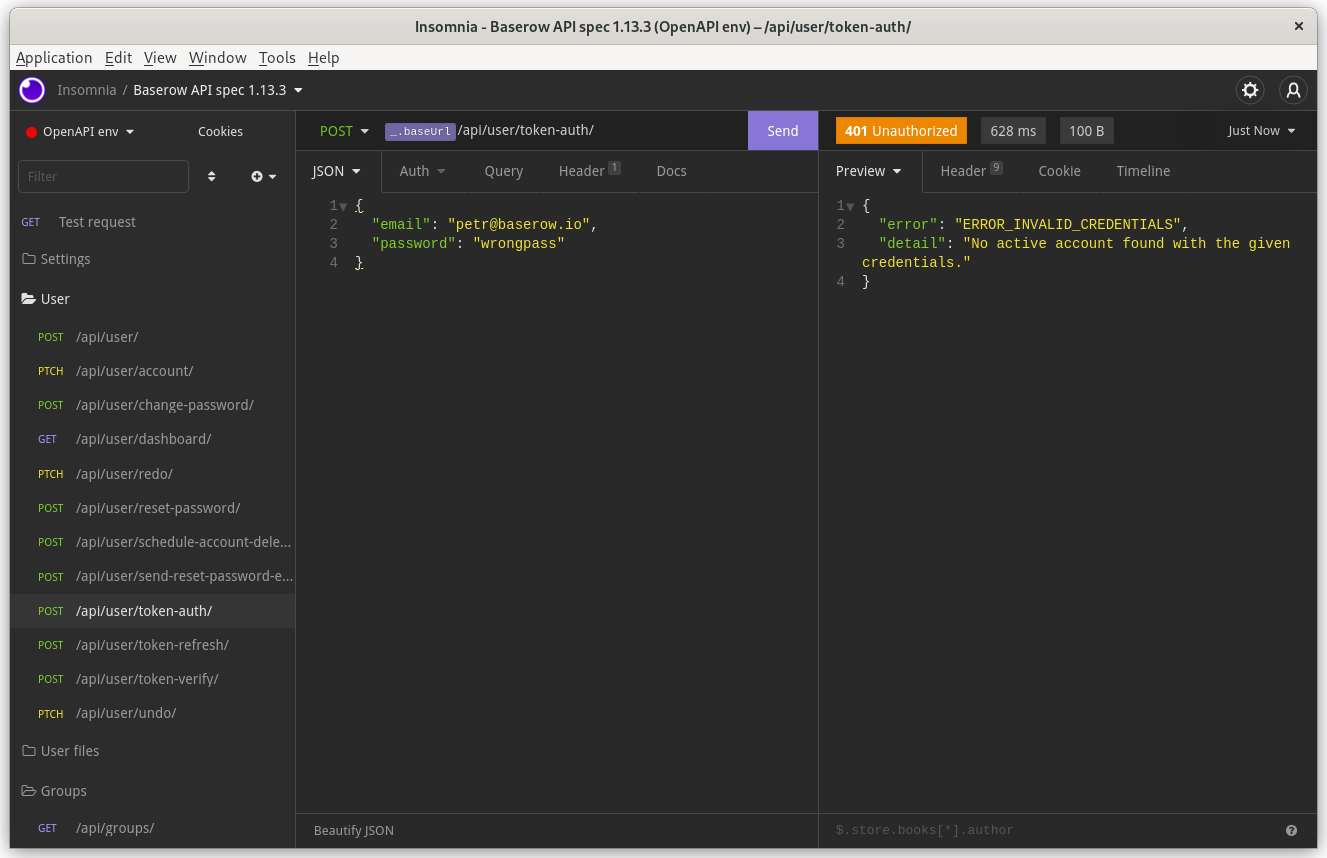Open the User files folder
Screen dimensions: 1327x858
(x=69, y=751)
